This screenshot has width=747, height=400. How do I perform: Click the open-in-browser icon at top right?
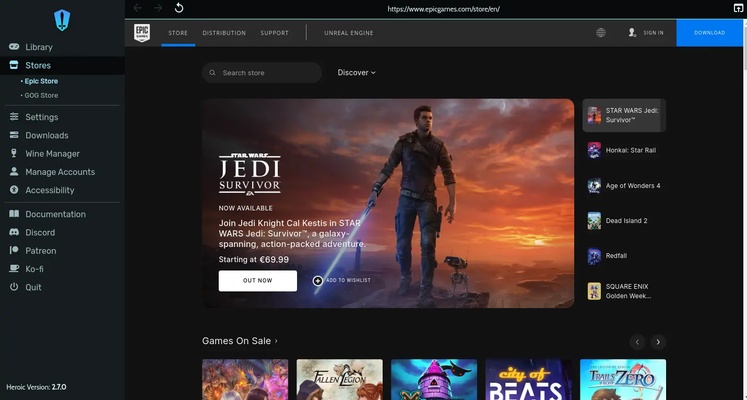pyautogui.click(x=738, y=8)
